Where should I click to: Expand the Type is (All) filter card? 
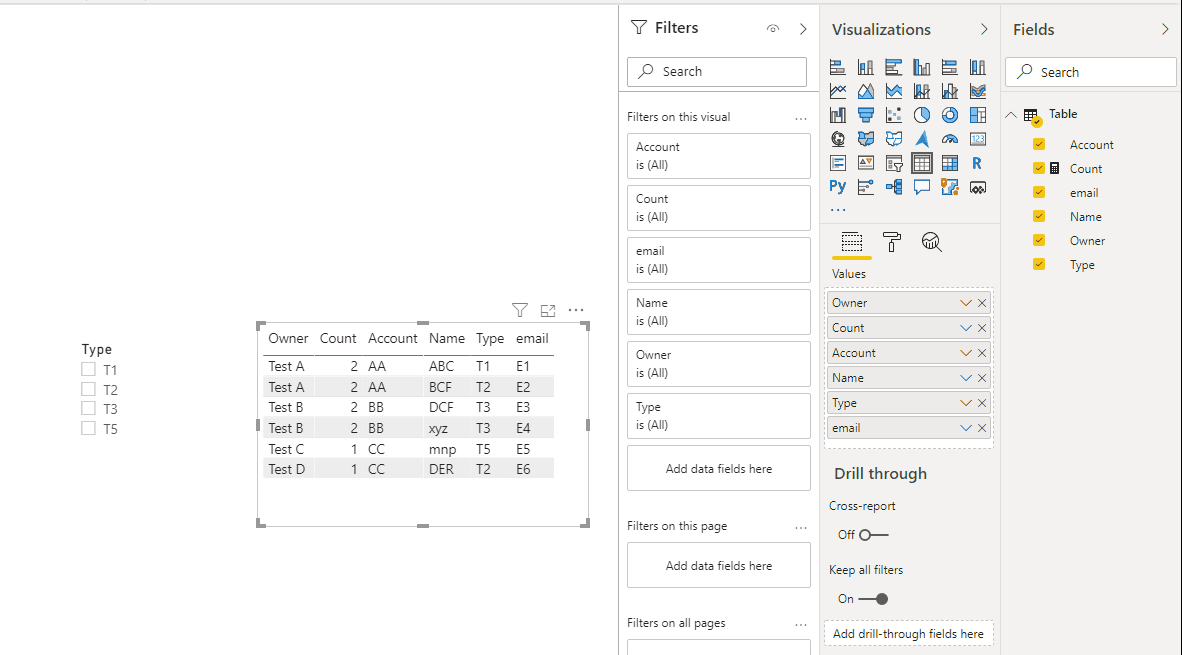click(718, 416)
